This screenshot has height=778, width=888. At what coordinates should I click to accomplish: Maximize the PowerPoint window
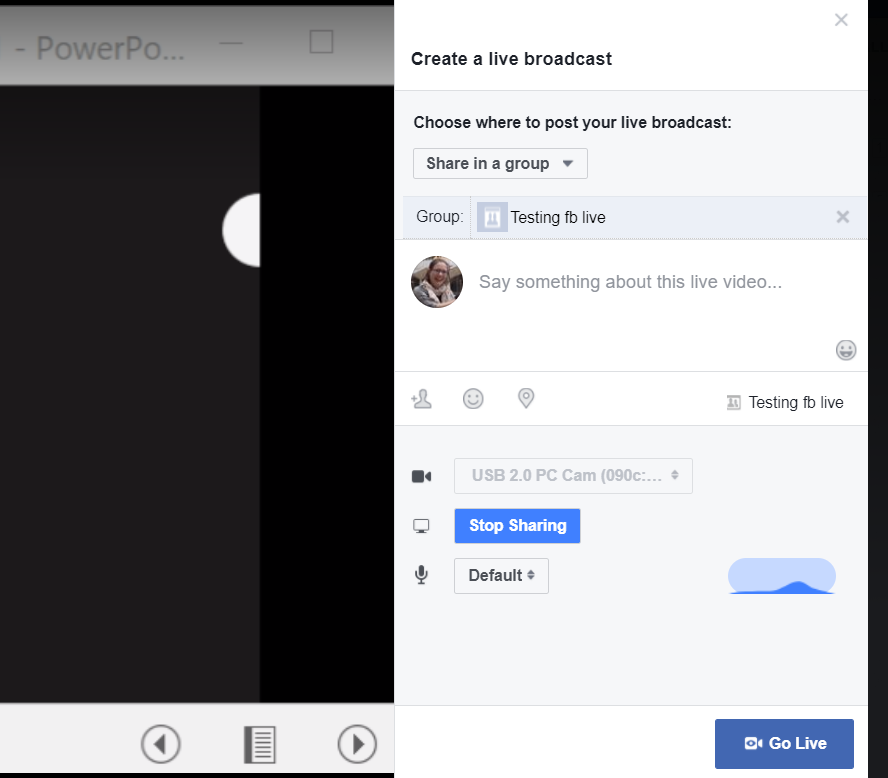pyautogui.click(x=321, y=42)
